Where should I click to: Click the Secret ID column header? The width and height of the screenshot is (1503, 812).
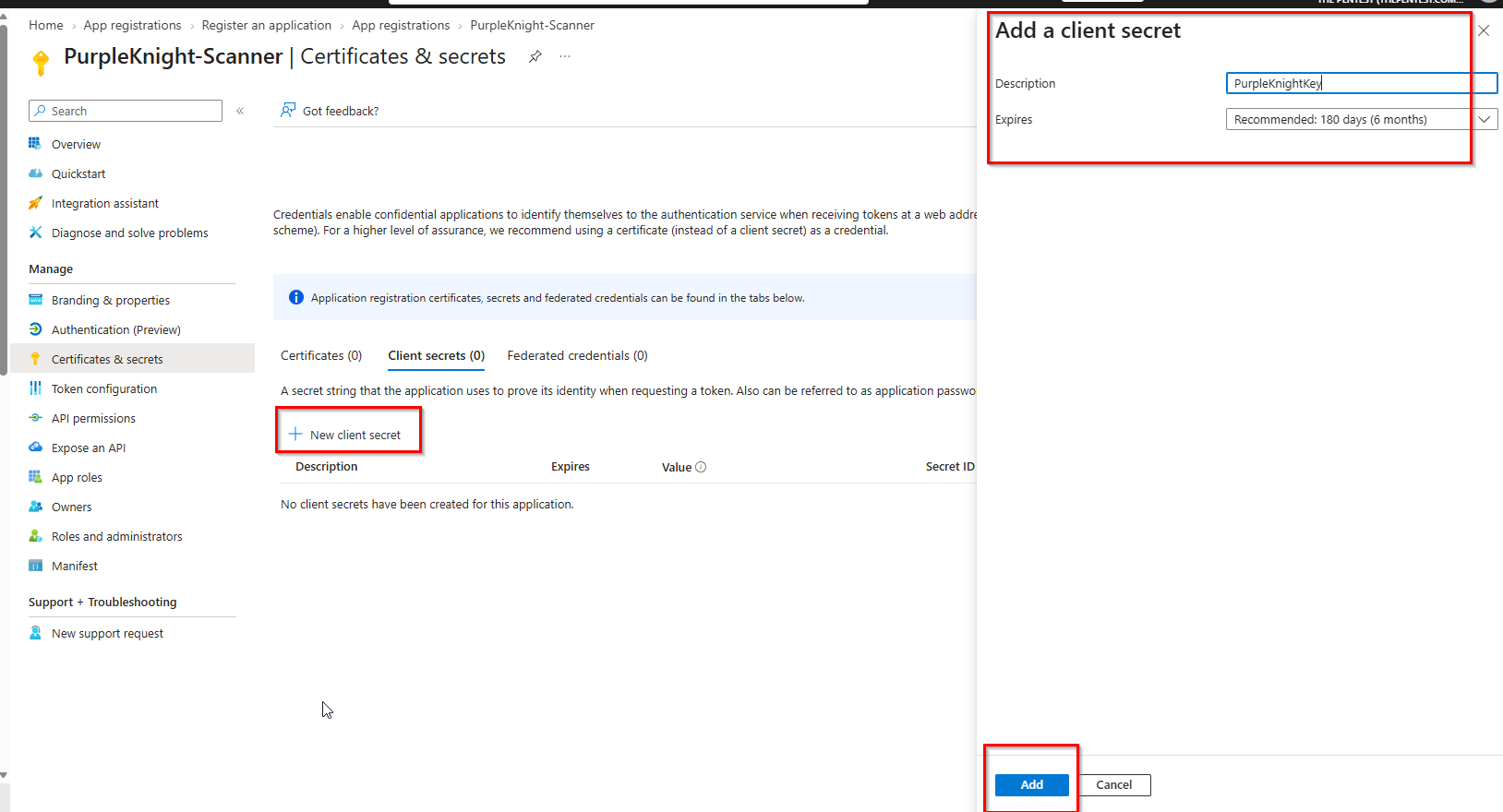(950, 467)
